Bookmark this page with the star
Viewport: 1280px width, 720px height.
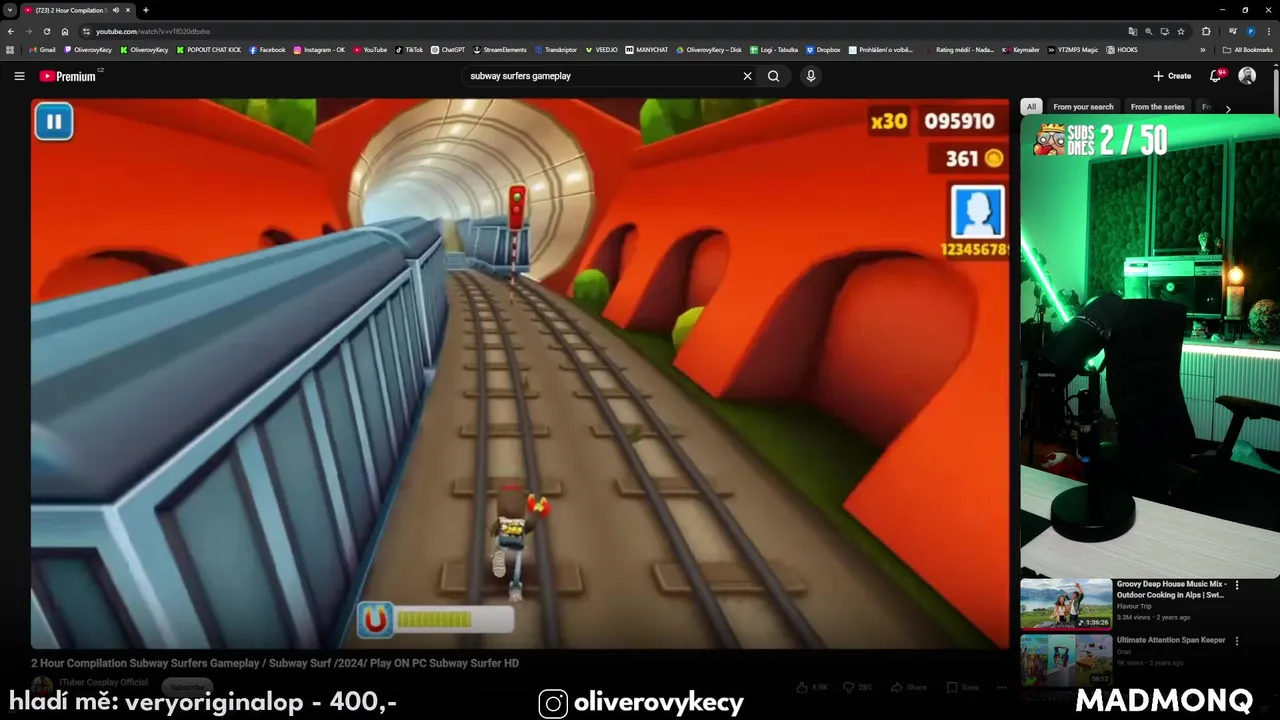1181,31
